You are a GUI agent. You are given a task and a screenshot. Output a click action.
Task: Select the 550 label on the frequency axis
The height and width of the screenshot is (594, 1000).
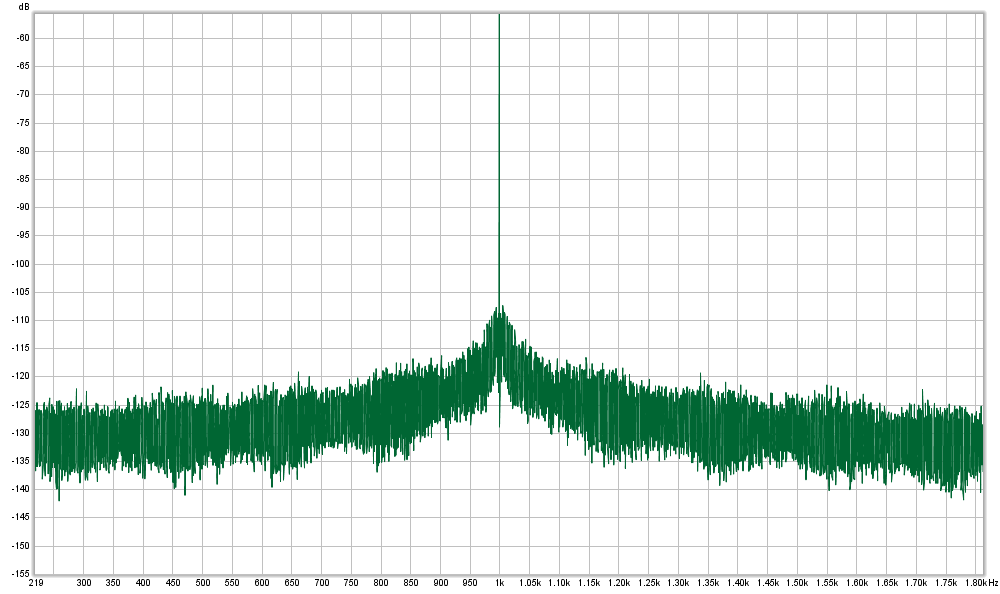coord(232,583)
